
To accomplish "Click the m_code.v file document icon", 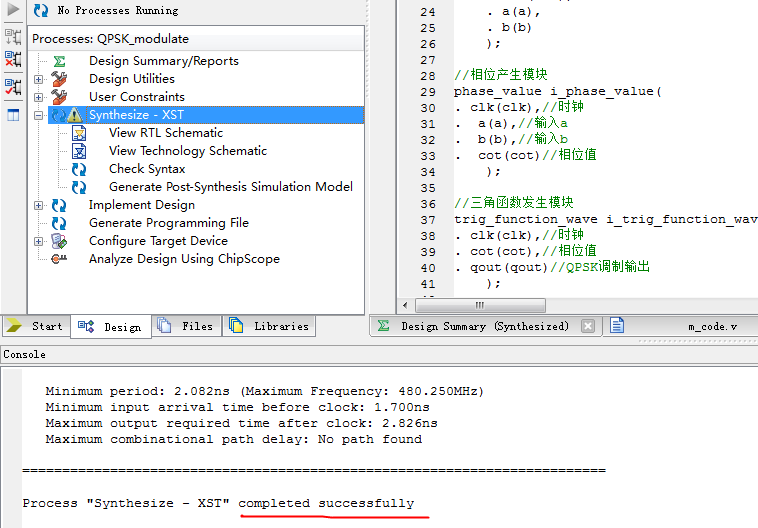I will click(617, 325).
